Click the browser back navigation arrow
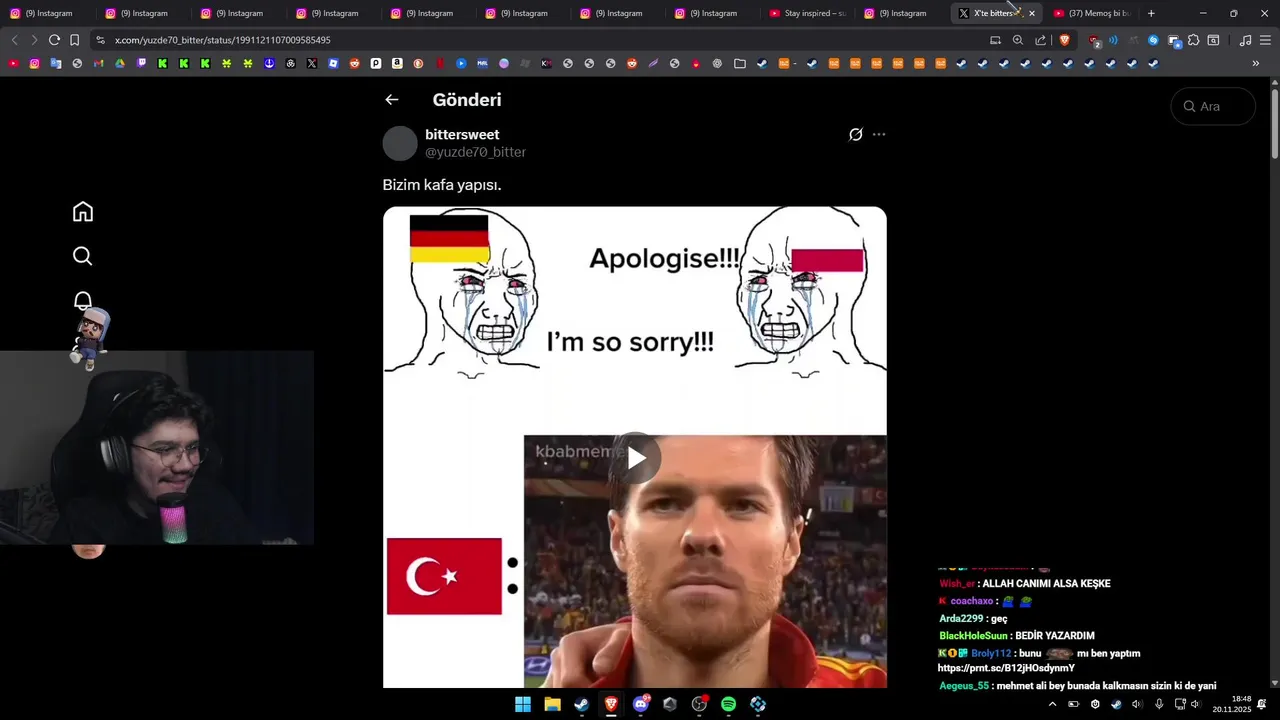This screenshot has height=720, width=1280. pos(14,40)
